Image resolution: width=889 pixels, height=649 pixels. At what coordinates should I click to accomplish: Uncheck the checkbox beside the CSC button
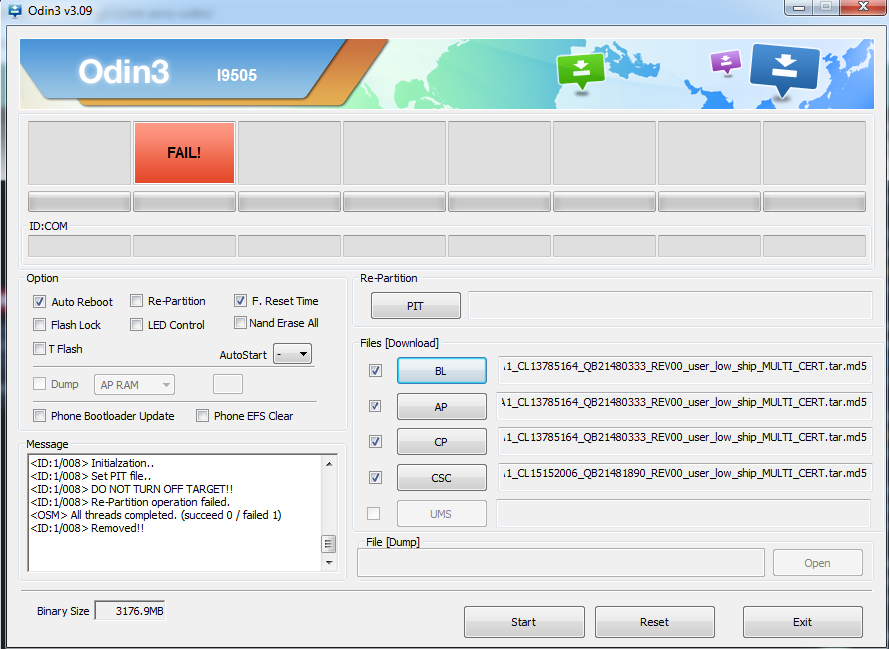coord(375,477)
